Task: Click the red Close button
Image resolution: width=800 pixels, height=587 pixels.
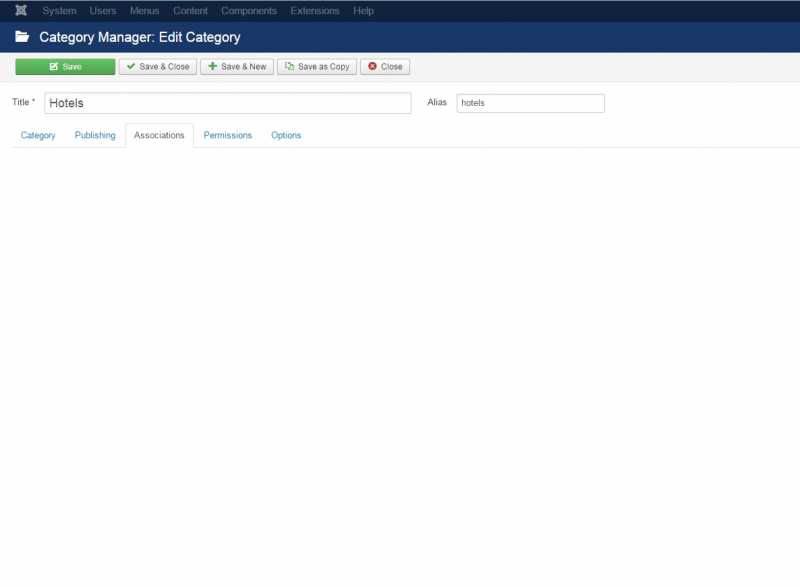Action: click(x=385, y=67)
